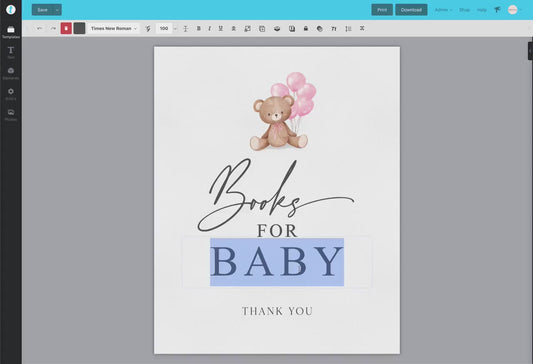The height and width of the screenshot is (364, 533).
Task: Open the Templates panel in sidebar
Action: point(11,32)
